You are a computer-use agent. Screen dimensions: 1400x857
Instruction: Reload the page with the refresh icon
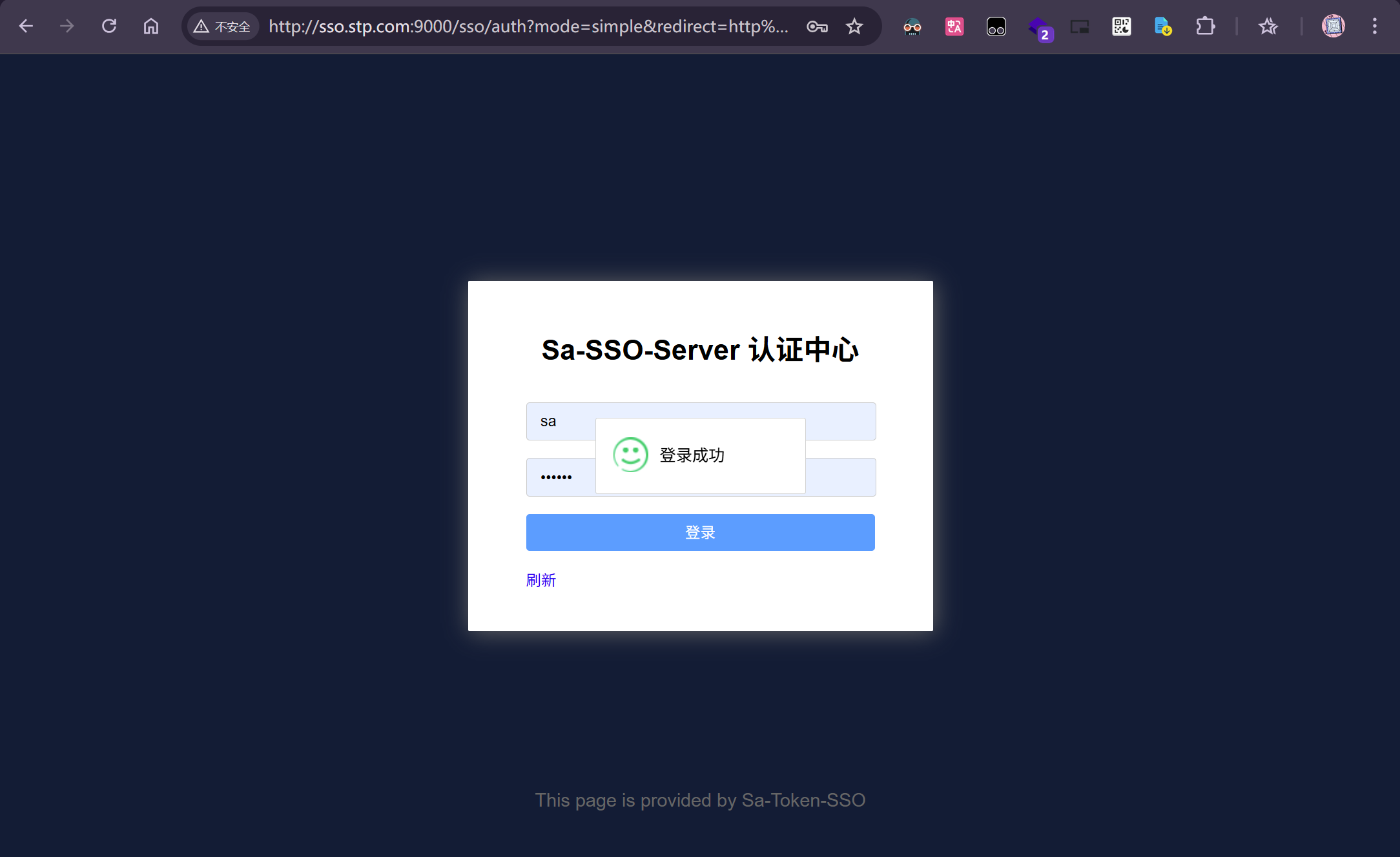(109, 26)
